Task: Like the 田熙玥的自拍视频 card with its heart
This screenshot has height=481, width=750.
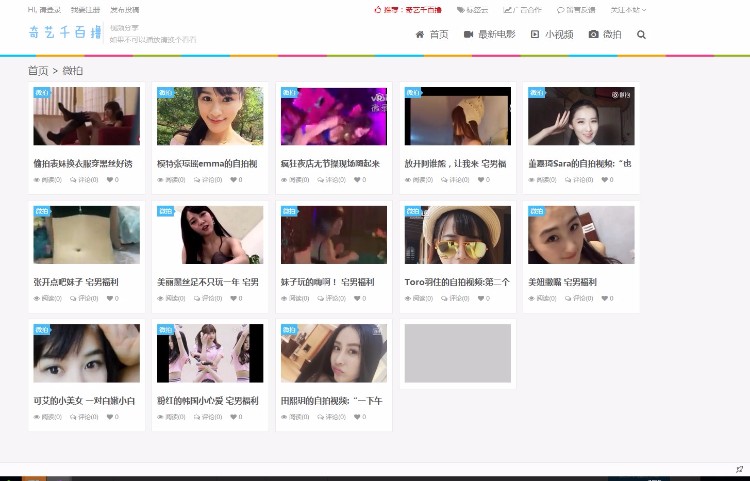Action: 357,417
